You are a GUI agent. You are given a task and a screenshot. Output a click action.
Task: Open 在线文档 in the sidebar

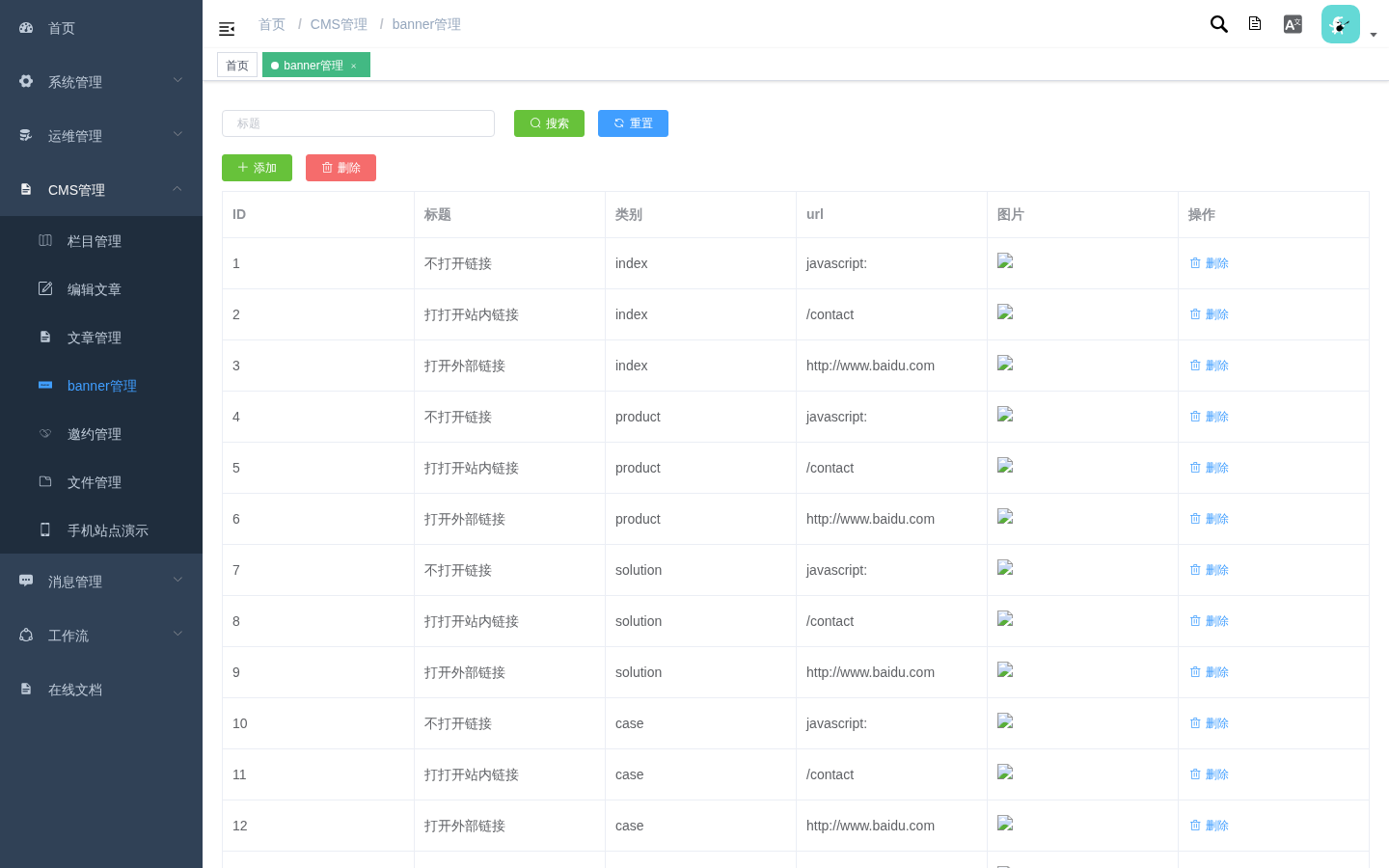click(x=101, y=690)
